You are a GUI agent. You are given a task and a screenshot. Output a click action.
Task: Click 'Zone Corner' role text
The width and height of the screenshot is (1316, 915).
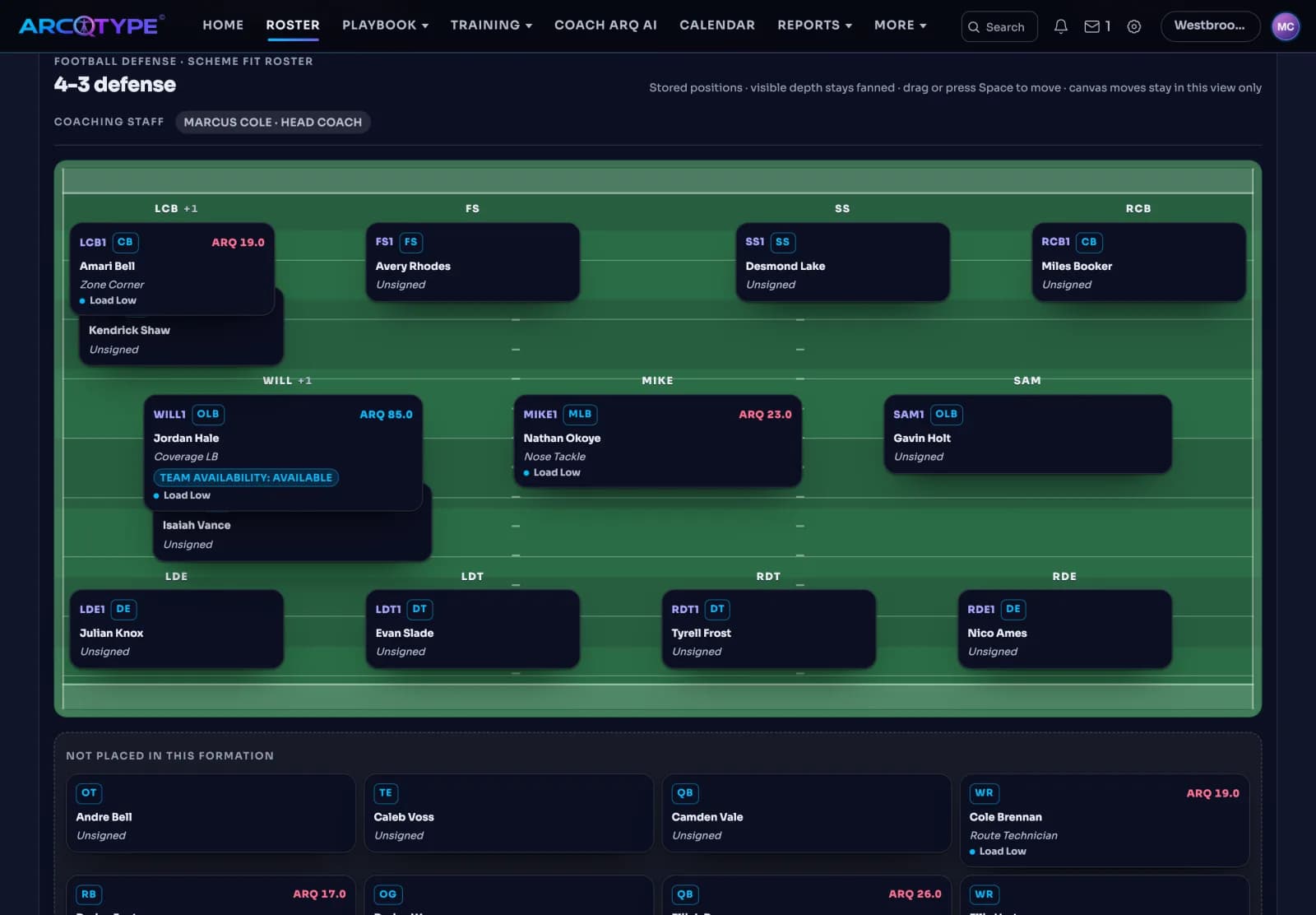pyautogui.click(x=112, y=285)
